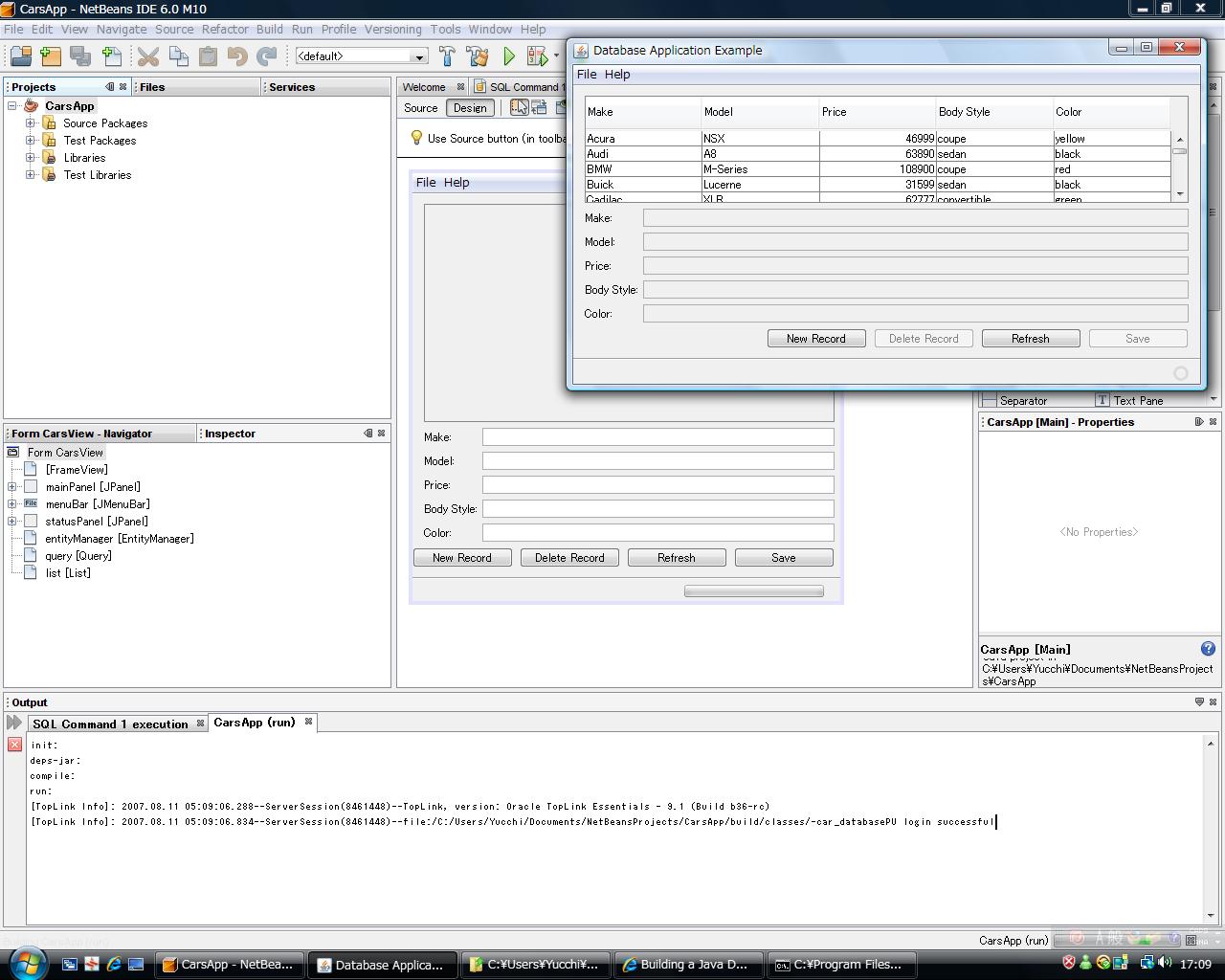Expand the Source Packages tree node
Viewport: 1225px width, 980px height.
pyautogui.click(x=31, y=123)
